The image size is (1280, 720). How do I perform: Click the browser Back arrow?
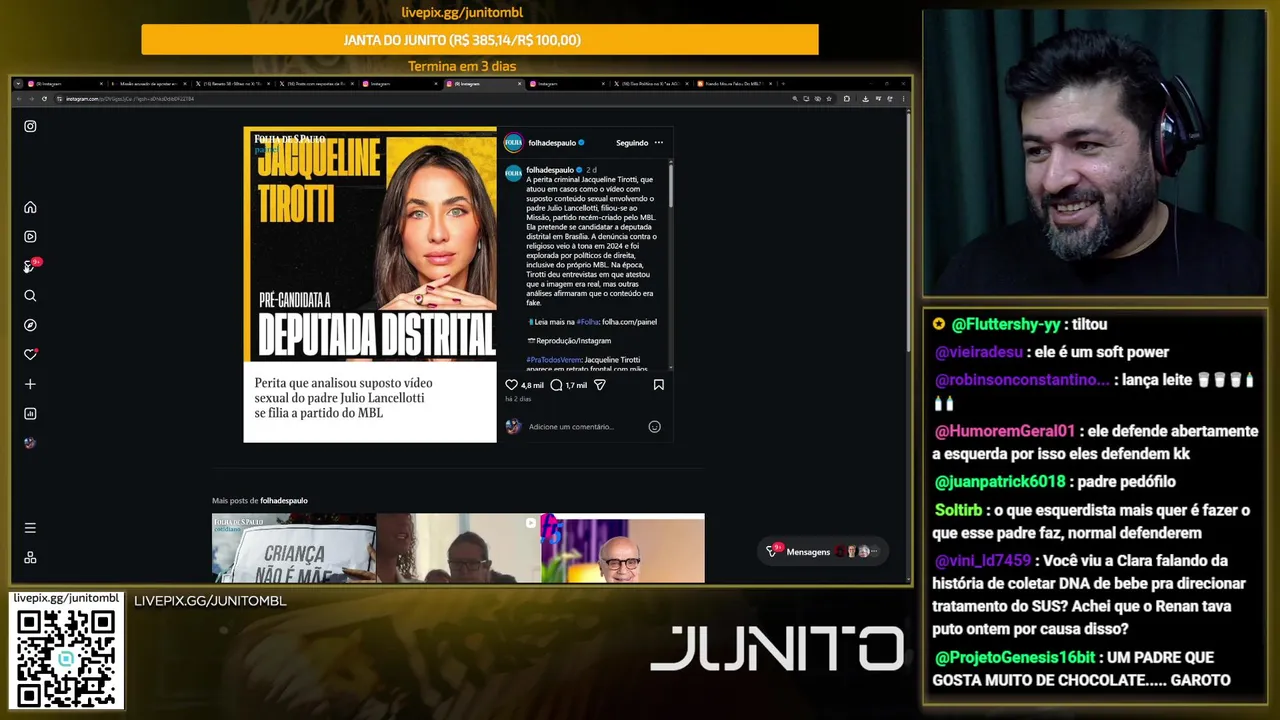click(21, 99)
